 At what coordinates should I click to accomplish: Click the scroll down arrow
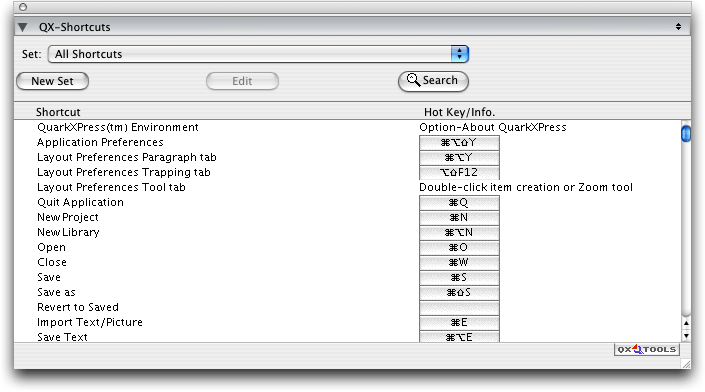[x=686, y=335]
